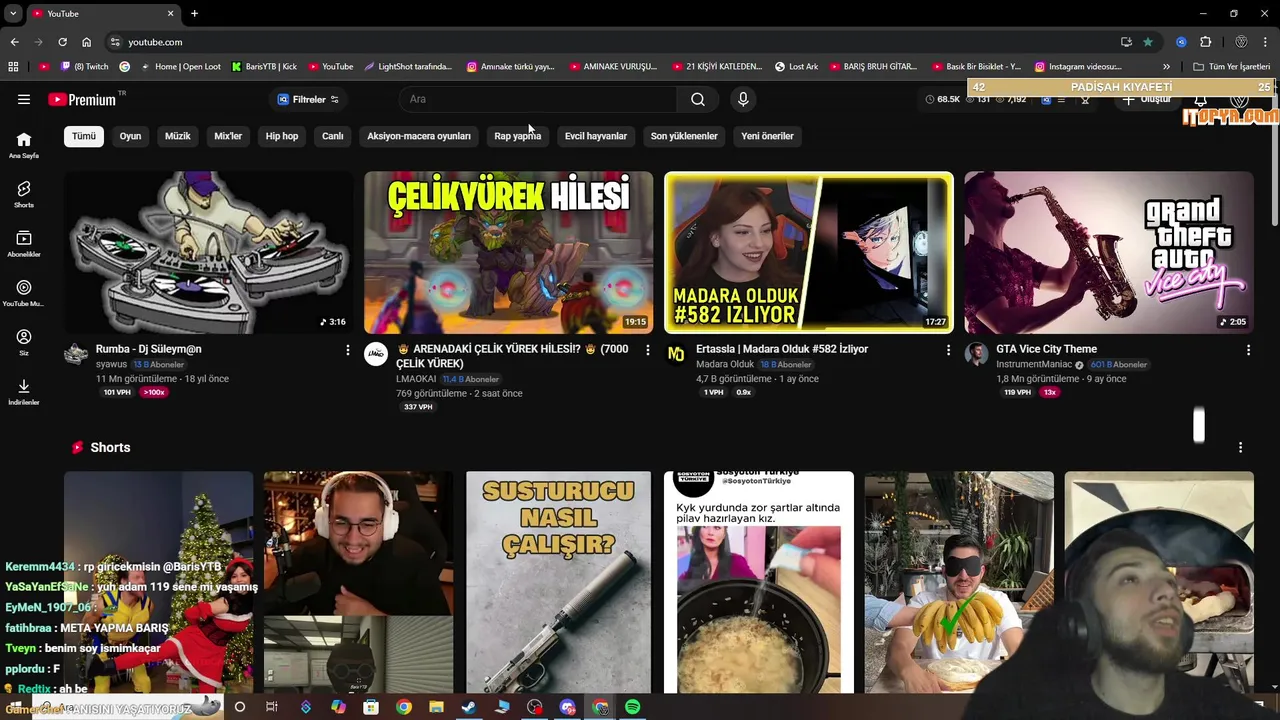Open the Chrome home page button
The height and width of the screenshot is (720, 1280).
[86, 42]
